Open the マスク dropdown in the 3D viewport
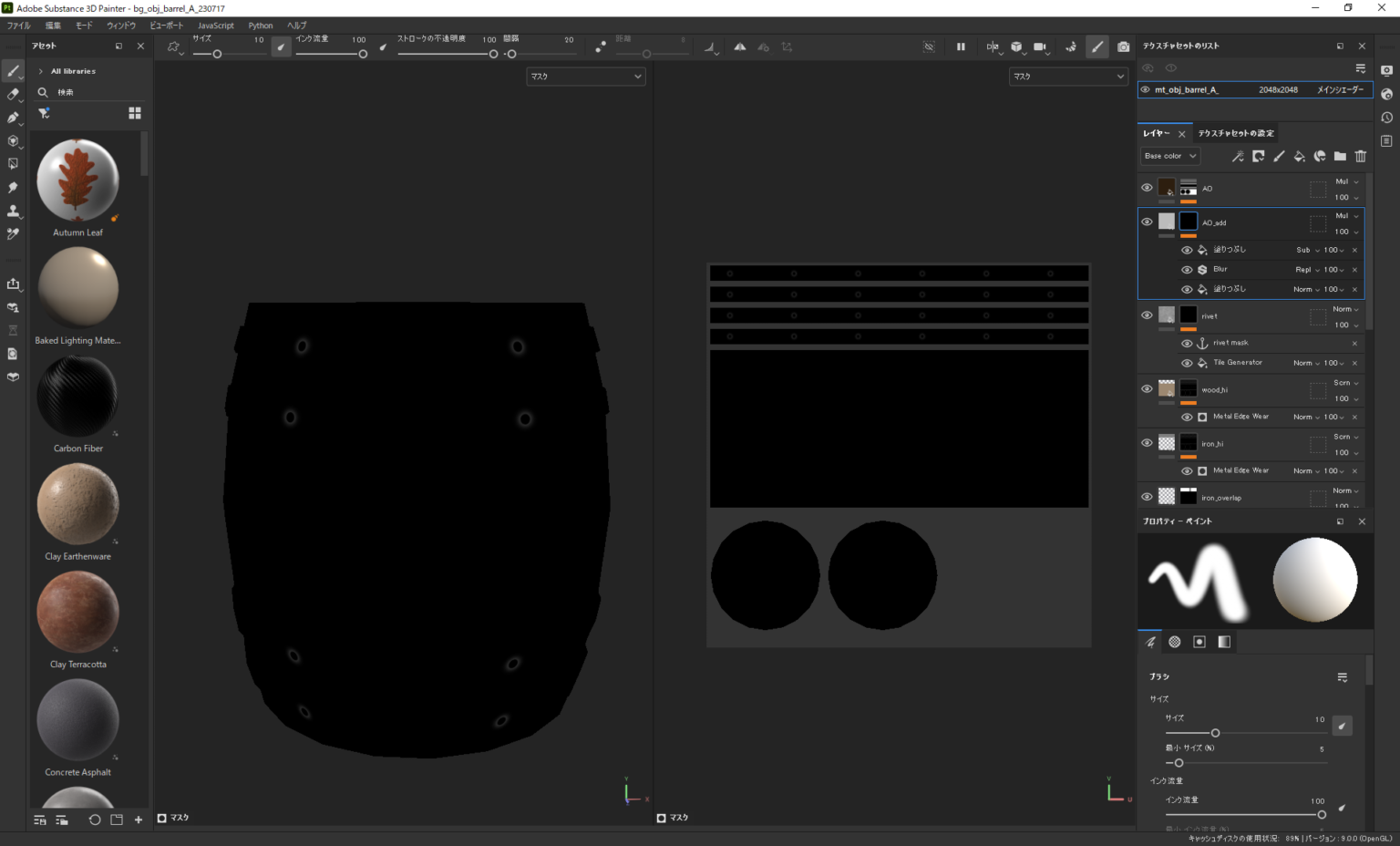Viewport: 1400px width, 846px height. pyautogui.click(x=585, y=77)
